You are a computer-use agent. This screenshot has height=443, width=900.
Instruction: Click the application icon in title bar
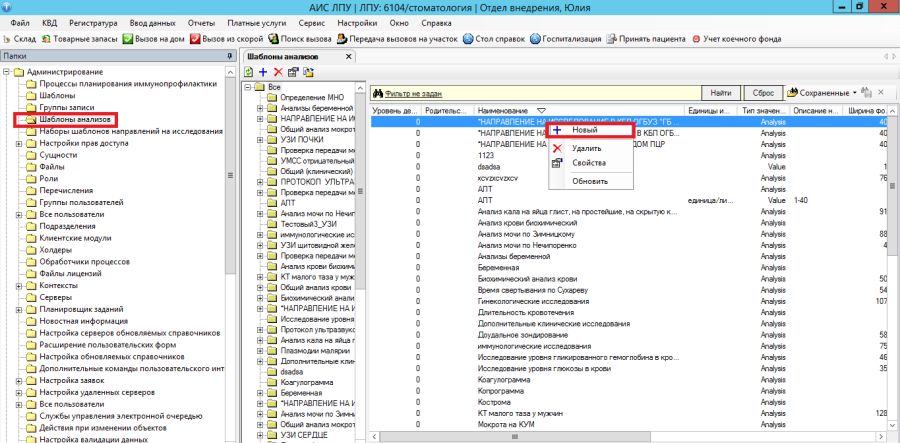click(7, 7)
